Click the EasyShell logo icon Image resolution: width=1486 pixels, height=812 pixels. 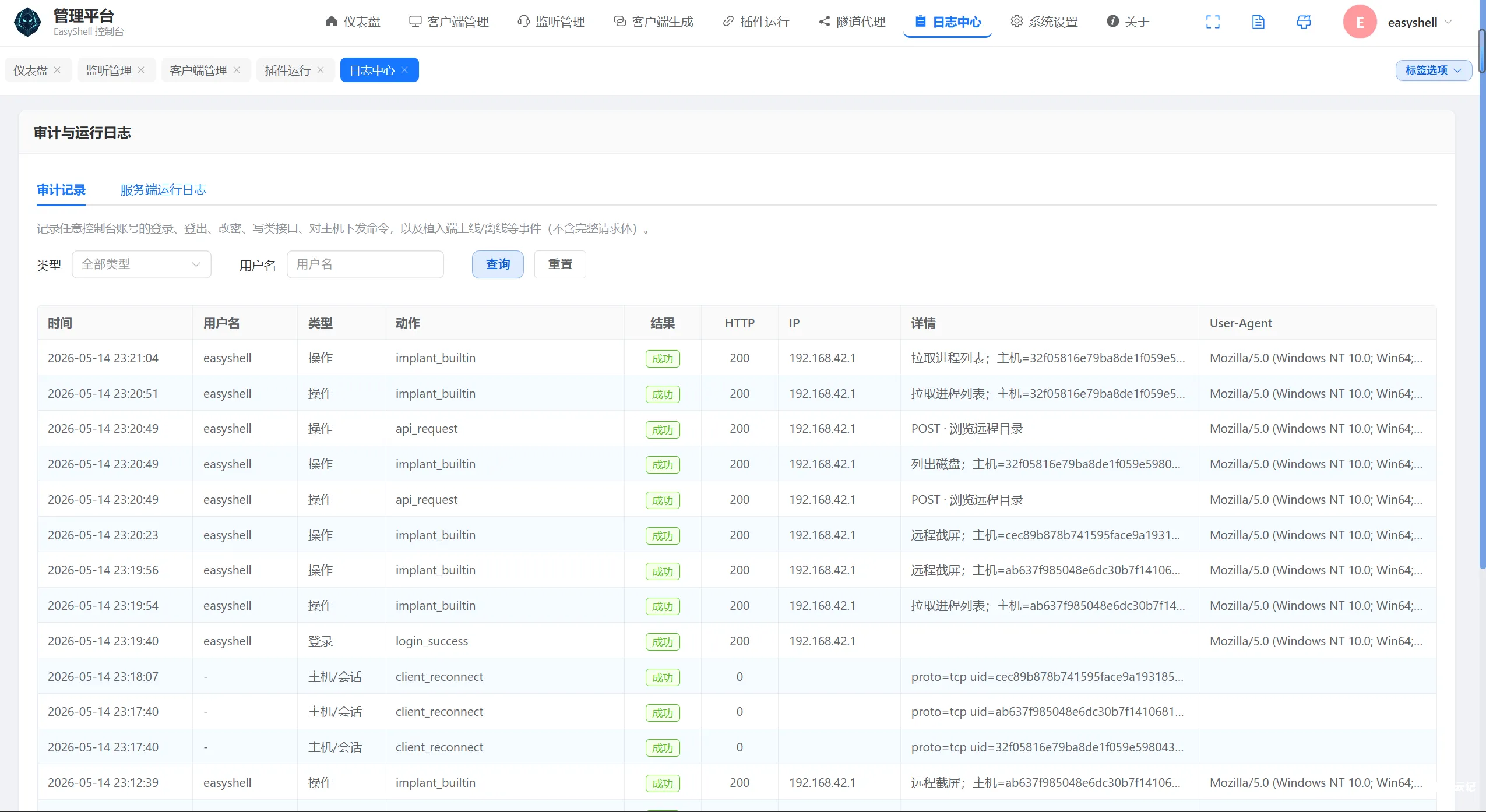[x=27, y=22]
